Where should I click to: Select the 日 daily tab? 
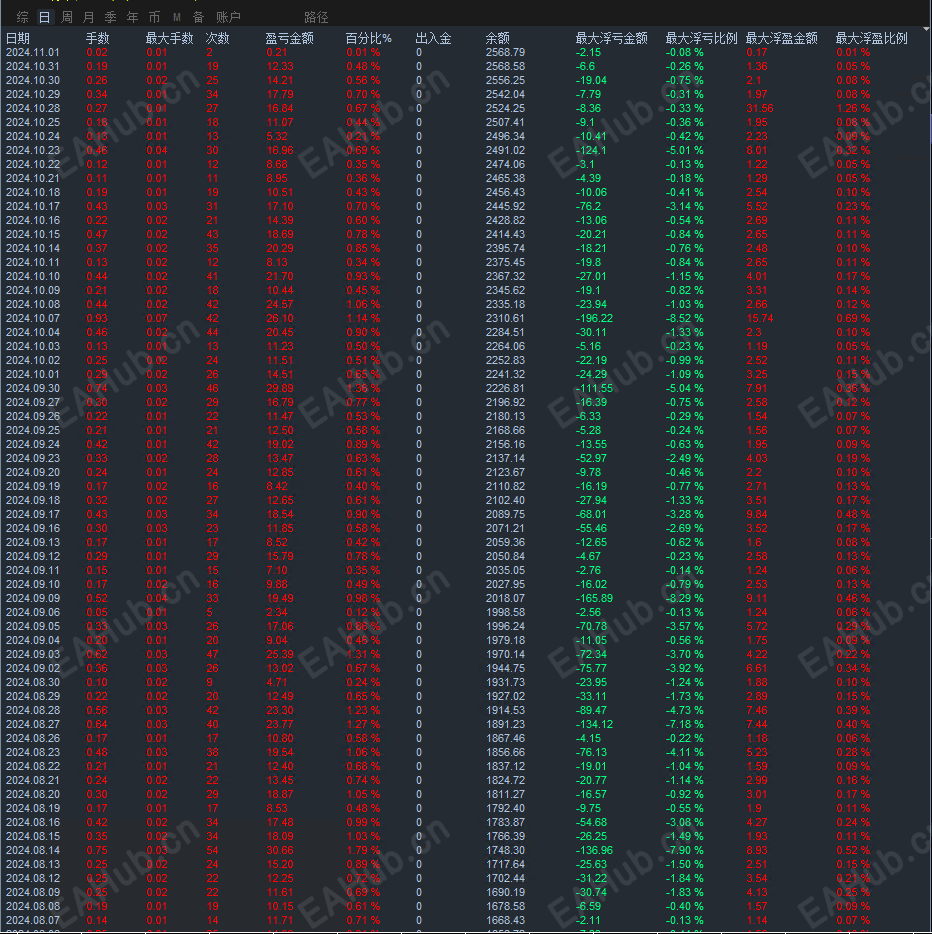pyautogui.click(x=45, y=17)
